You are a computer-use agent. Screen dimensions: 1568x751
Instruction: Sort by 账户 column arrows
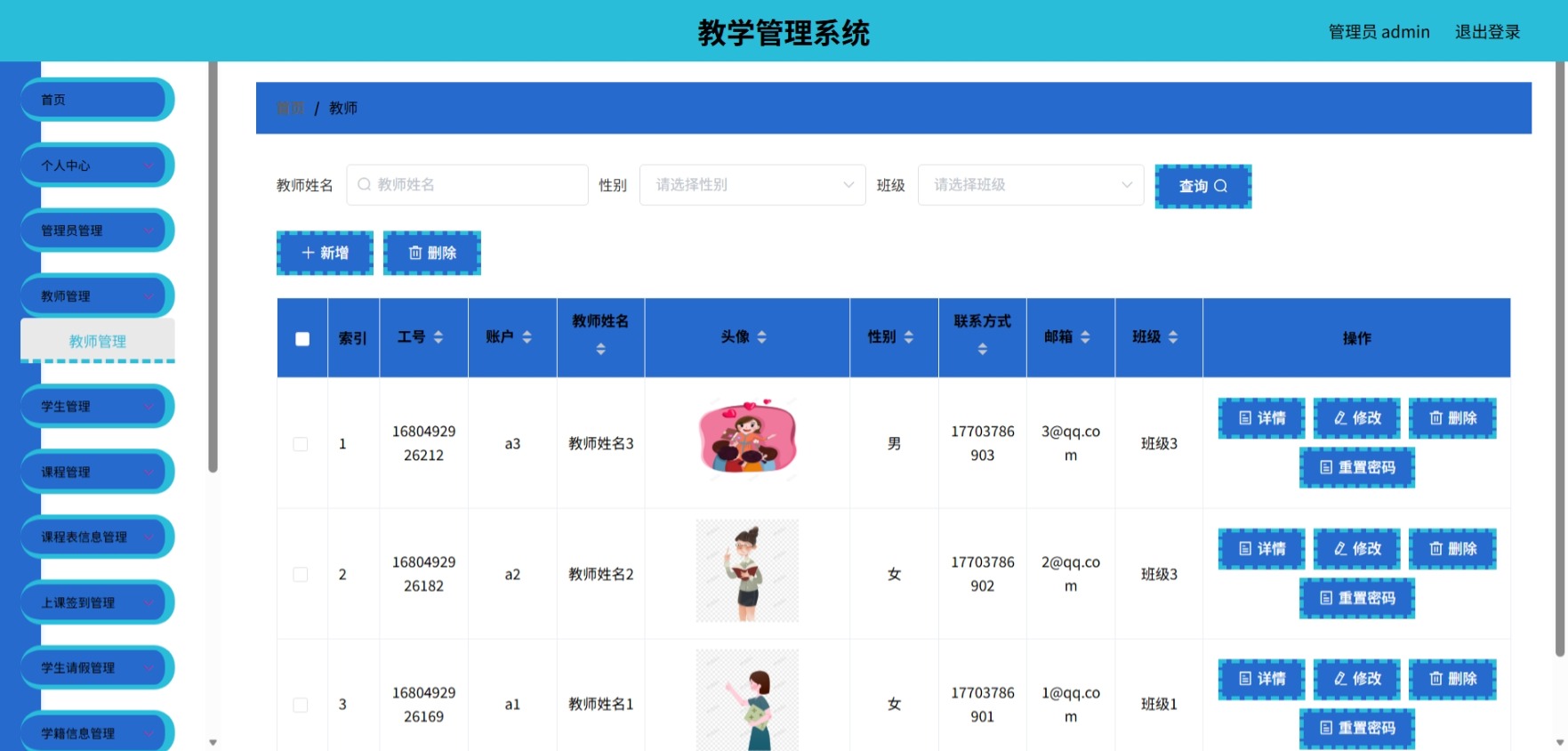(x=527, y=337)
